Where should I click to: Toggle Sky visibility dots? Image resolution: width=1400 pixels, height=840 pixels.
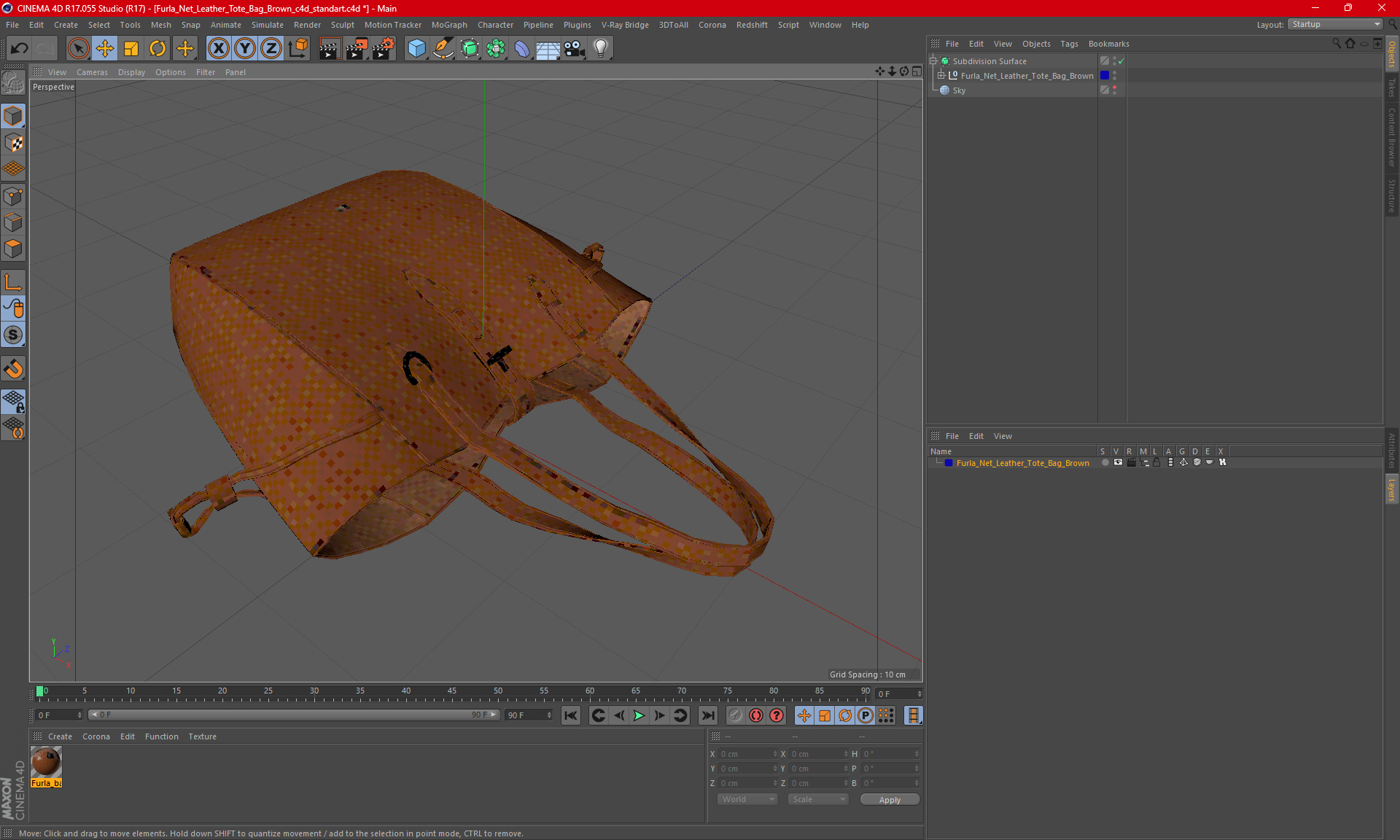pos(1114,90)
